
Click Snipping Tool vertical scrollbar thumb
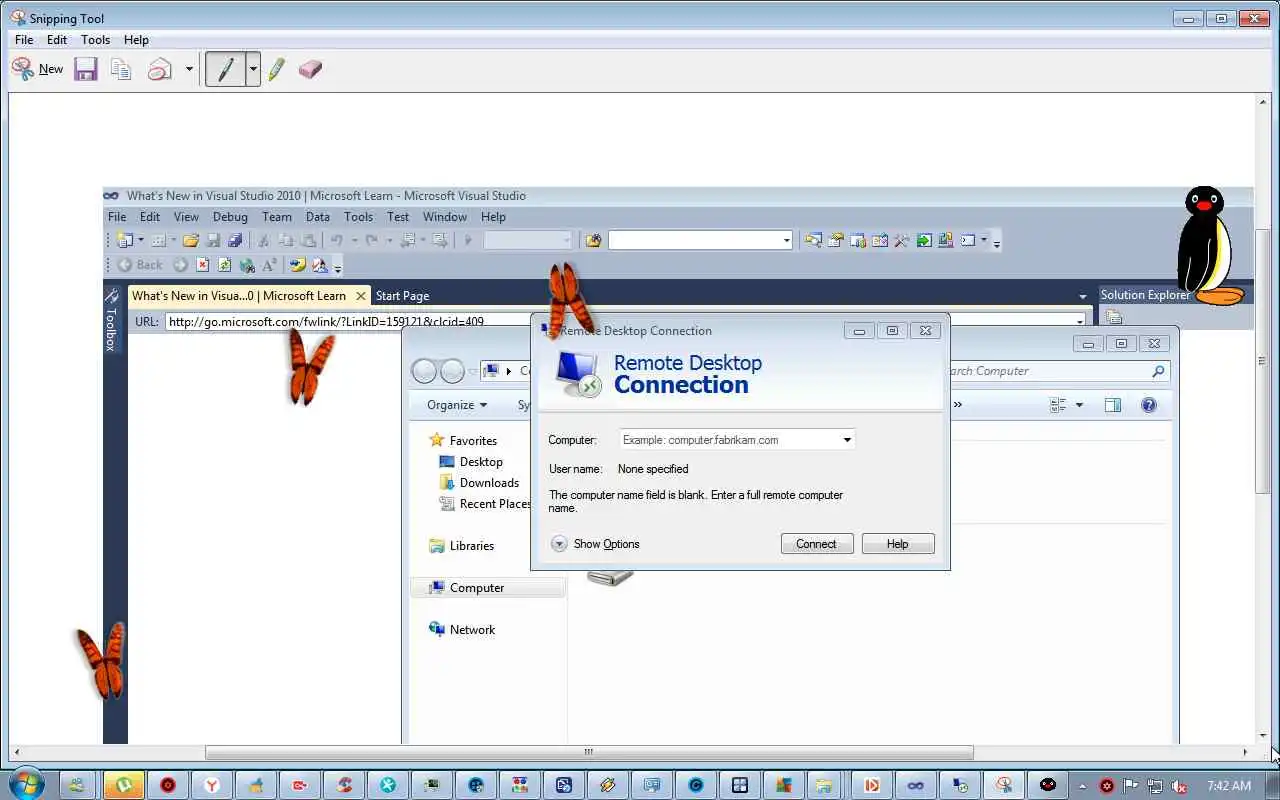[1263, 361]
